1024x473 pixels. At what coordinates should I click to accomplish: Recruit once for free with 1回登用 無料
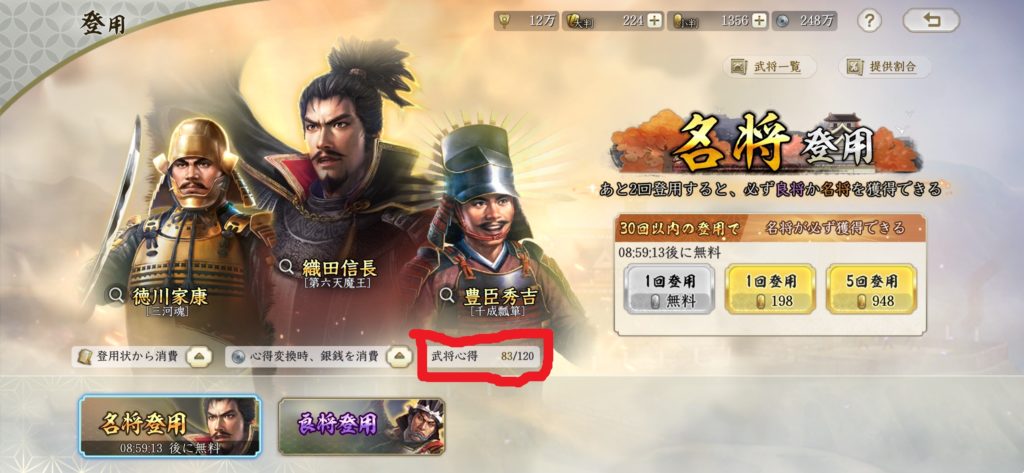coord(669,289)
